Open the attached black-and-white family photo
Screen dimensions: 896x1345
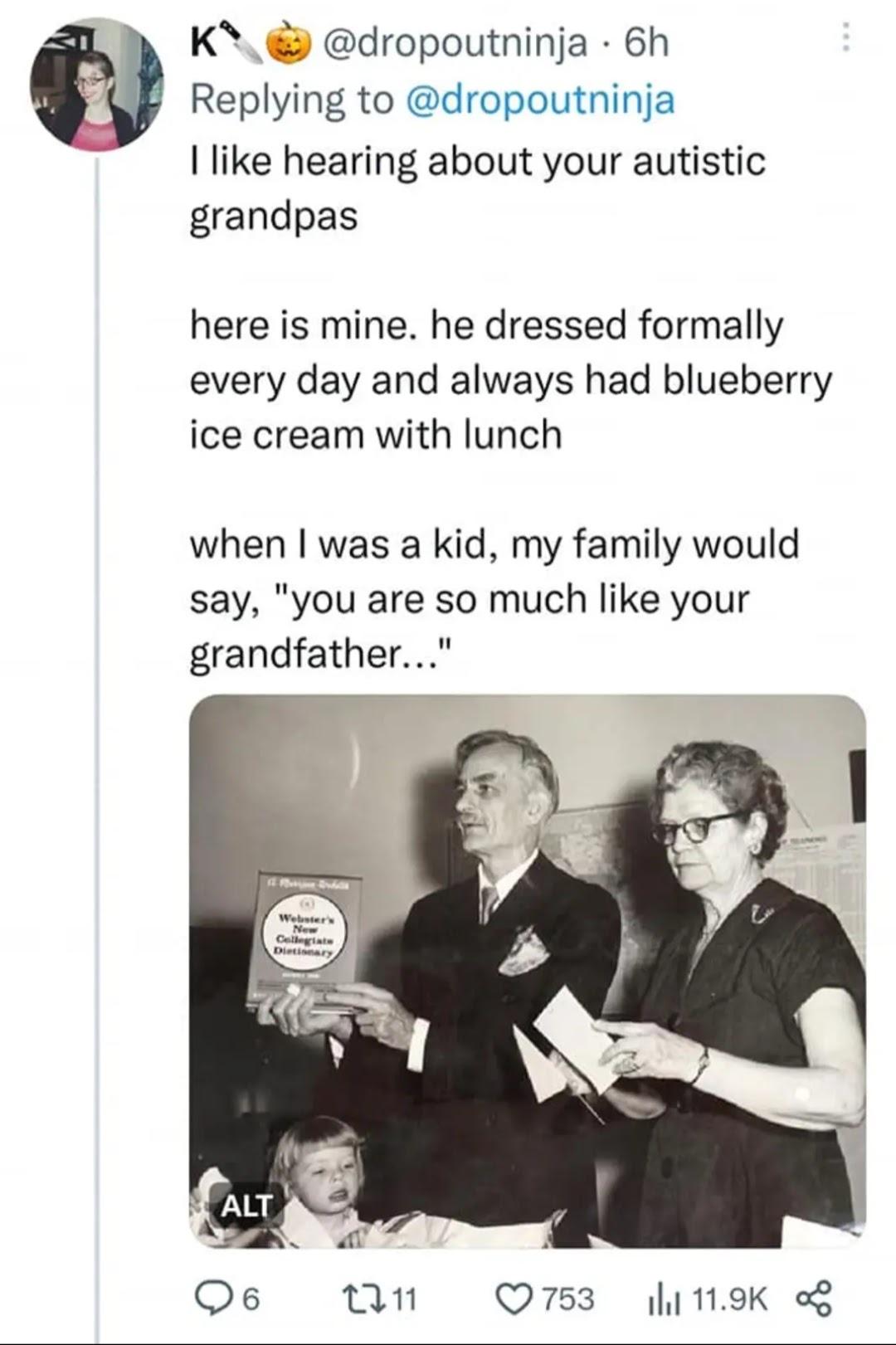tap(528, 971)
